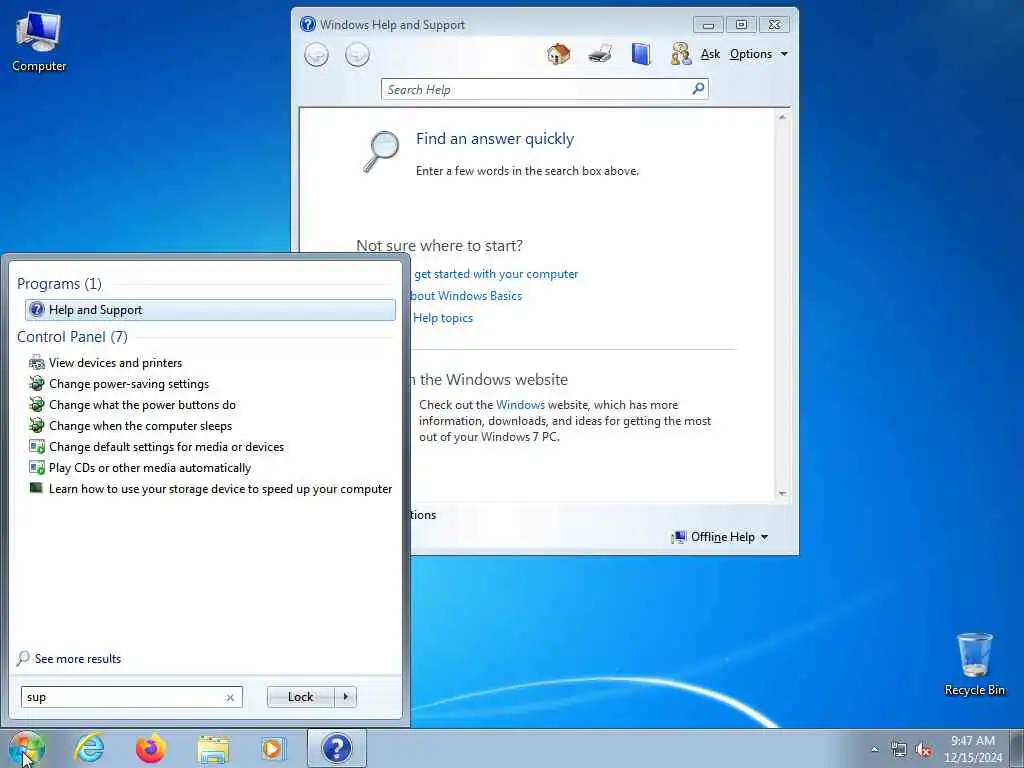Click the Windows Start orb
Viewport: 1024px width, 768px height.
(x=27, y=749)
